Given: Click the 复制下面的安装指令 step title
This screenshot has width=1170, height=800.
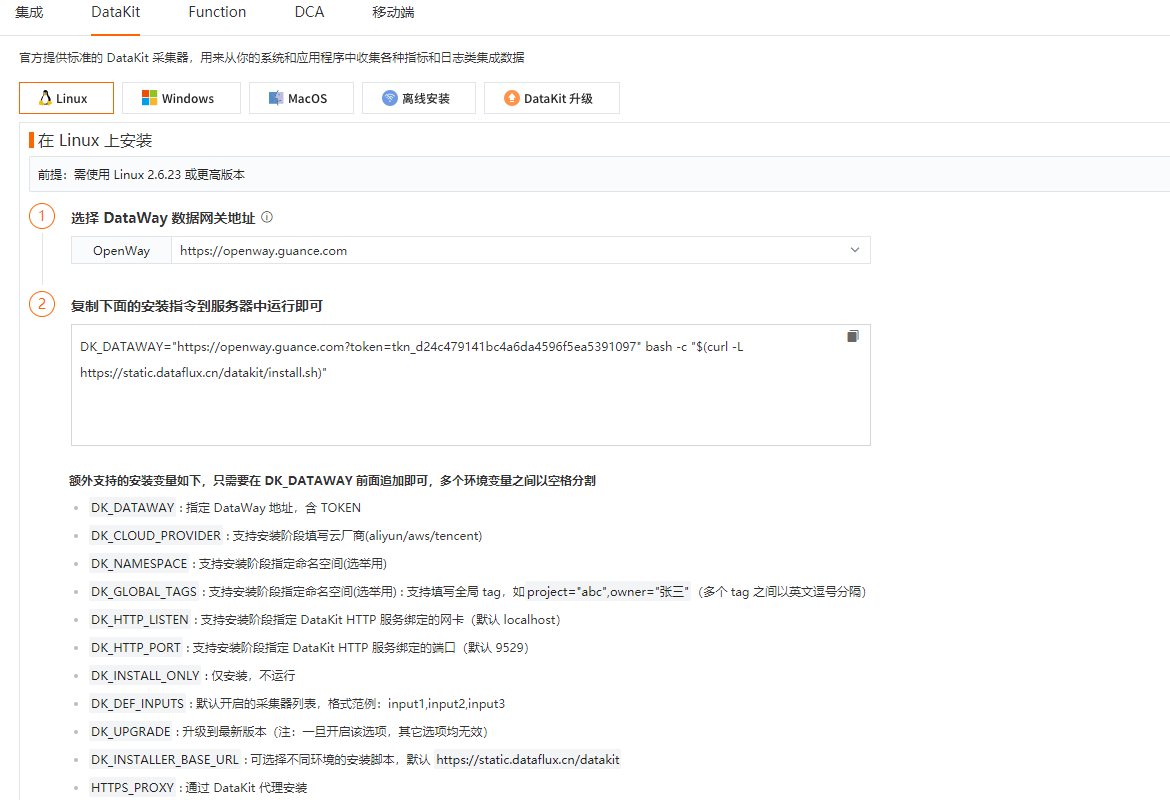Looking at the screenshot, I should point(197,306).
